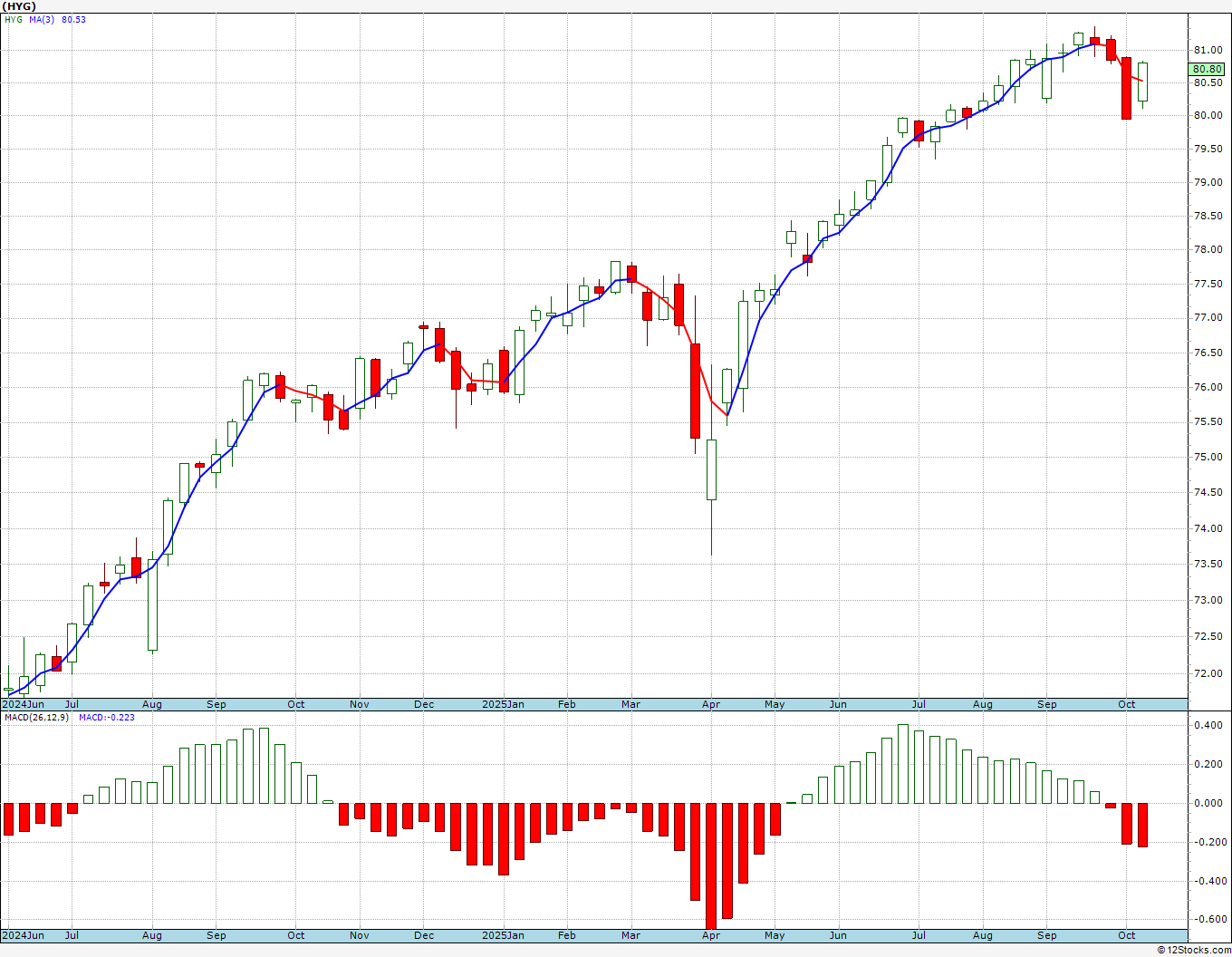Select Mar on the price chart date axis
The height and width of the screenshot is (957, 1232).
[x=630, y=704]
